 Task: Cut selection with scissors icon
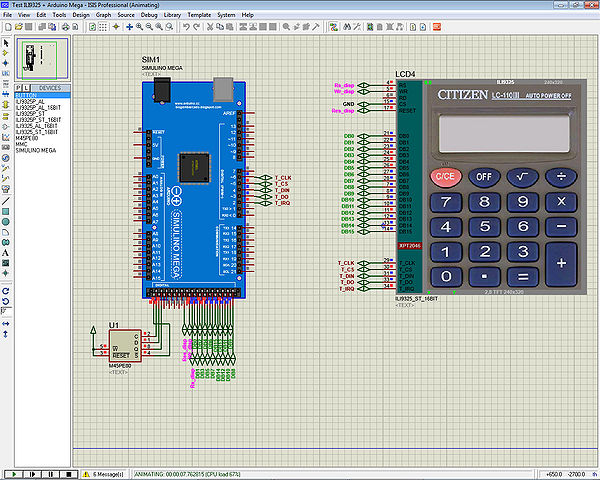(210, 27)
